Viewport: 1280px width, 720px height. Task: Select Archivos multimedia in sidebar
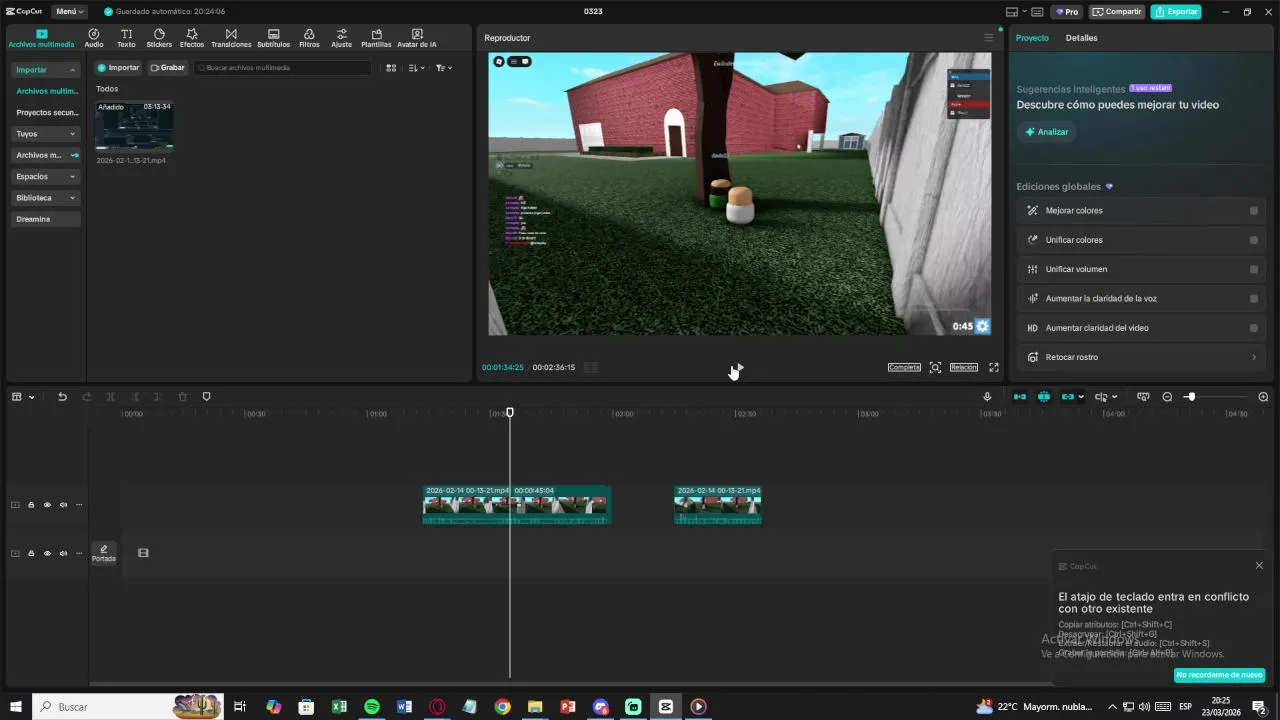(x=47, y=91)
